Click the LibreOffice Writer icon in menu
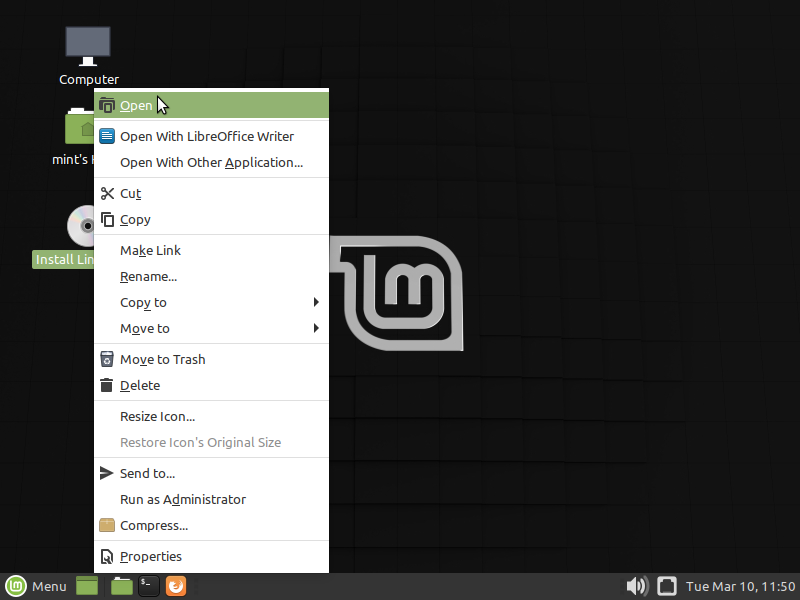Screen dimensions: 800x600 point(107,136)
